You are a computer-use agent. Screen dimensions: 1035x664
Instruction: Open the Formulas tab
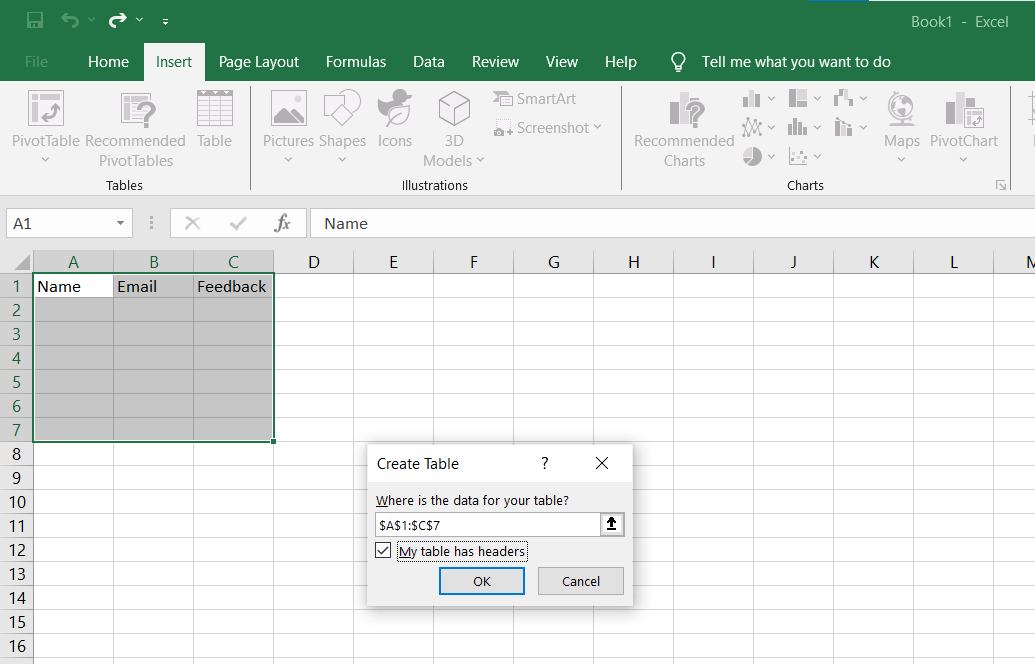[356, 61]
